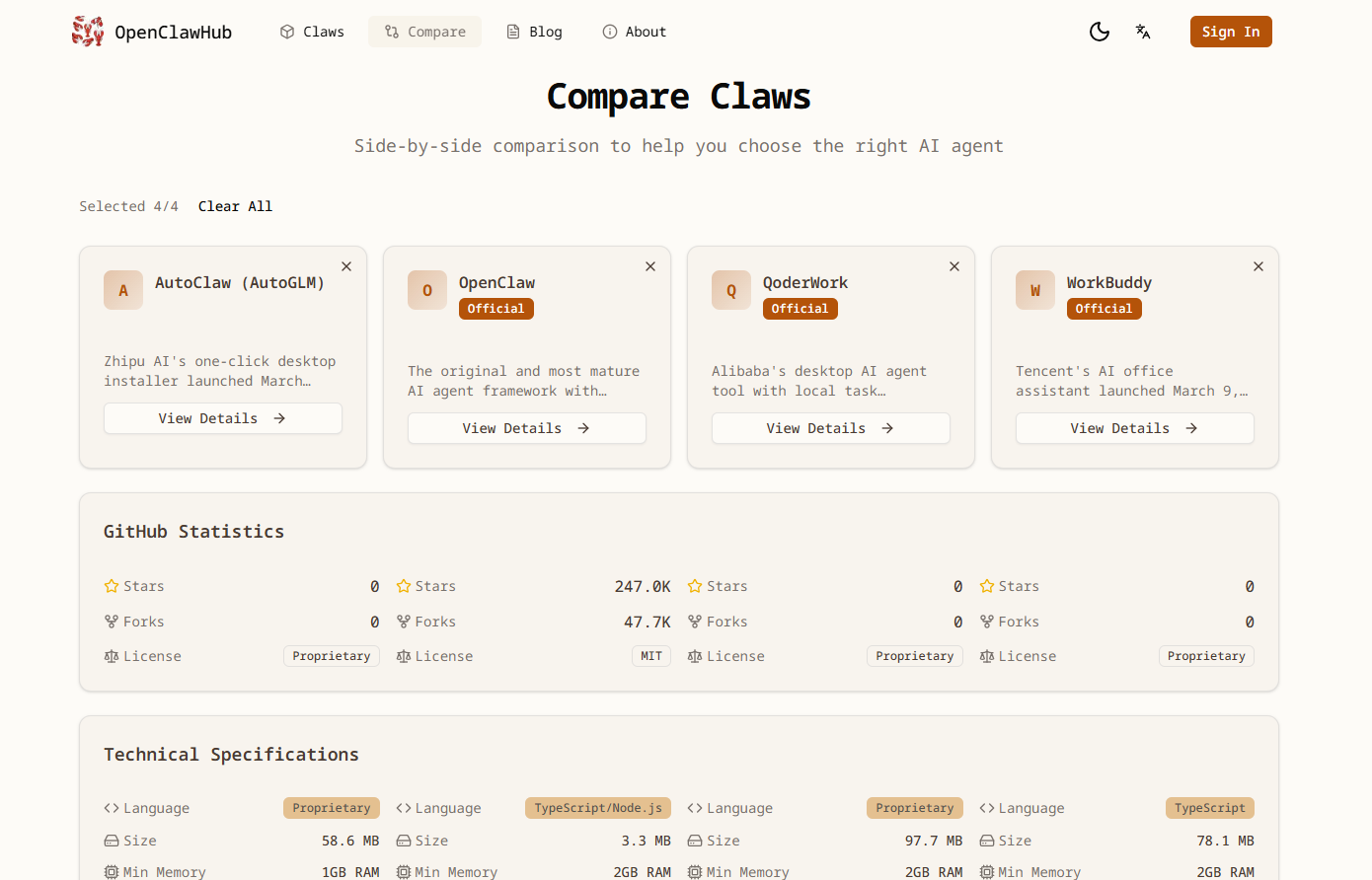Viewport: 1372px width, 880px height.
Task: Click the TypeScript/Node.js language badge
Action: pos(598,808)
